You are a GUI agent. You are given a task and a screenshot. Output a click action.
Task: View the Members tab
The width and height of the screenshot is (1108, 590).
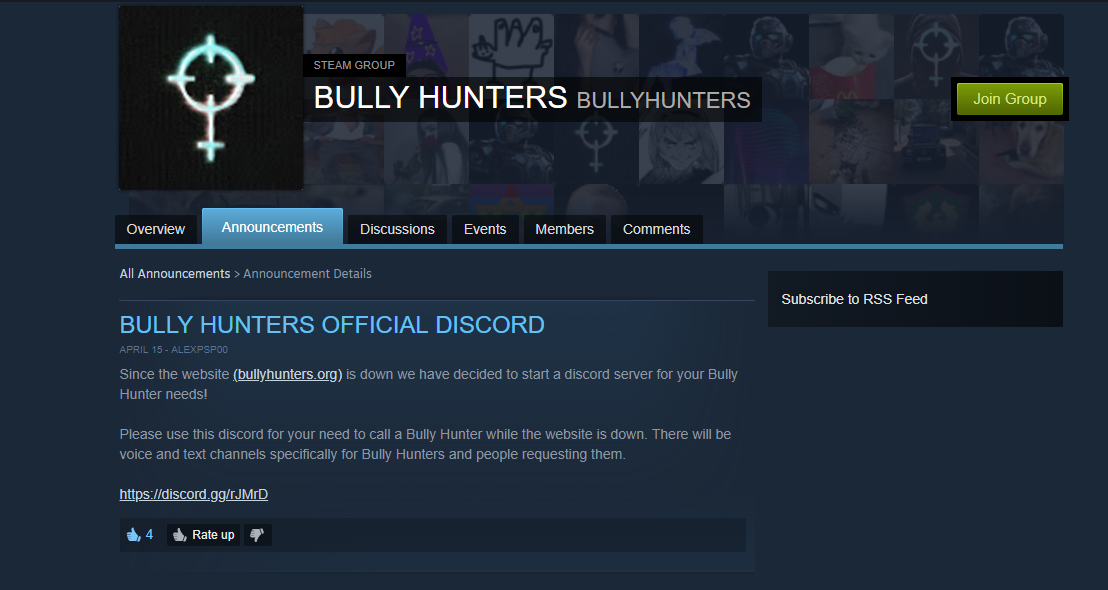[565, 230]
